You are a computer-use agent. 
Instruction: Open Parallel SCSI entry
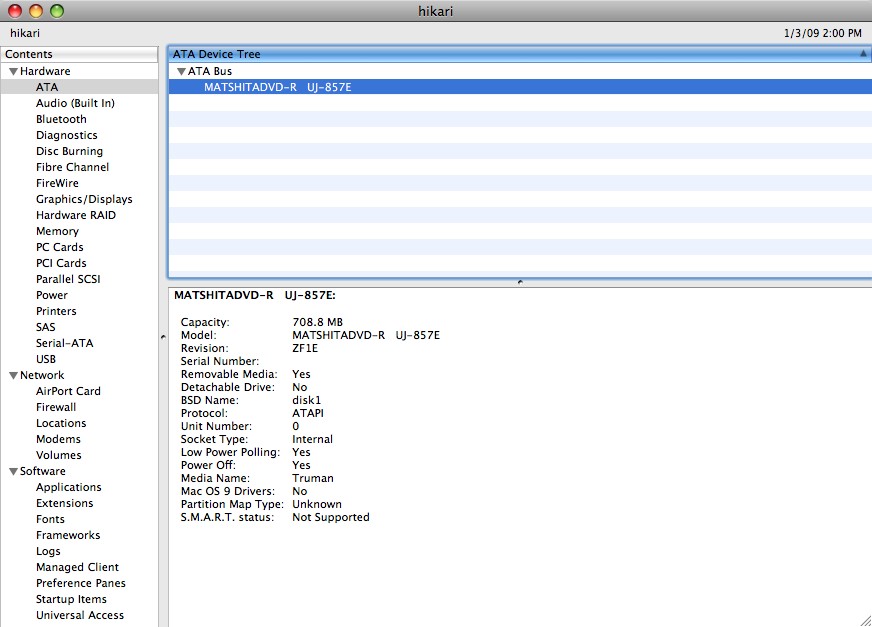(68, 279)
